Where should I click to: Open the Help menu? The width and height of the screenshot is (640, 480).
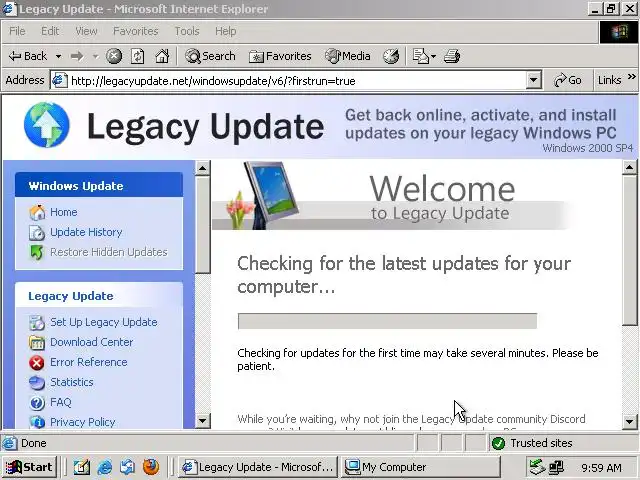225,31
